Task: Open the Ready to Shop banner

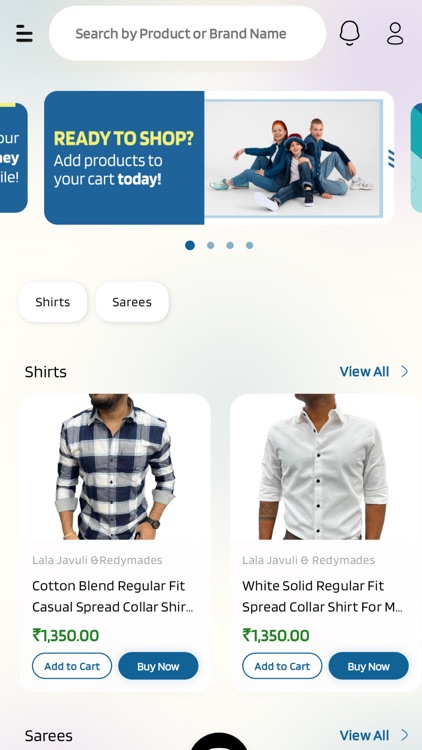Action: (x=219, y=157)
